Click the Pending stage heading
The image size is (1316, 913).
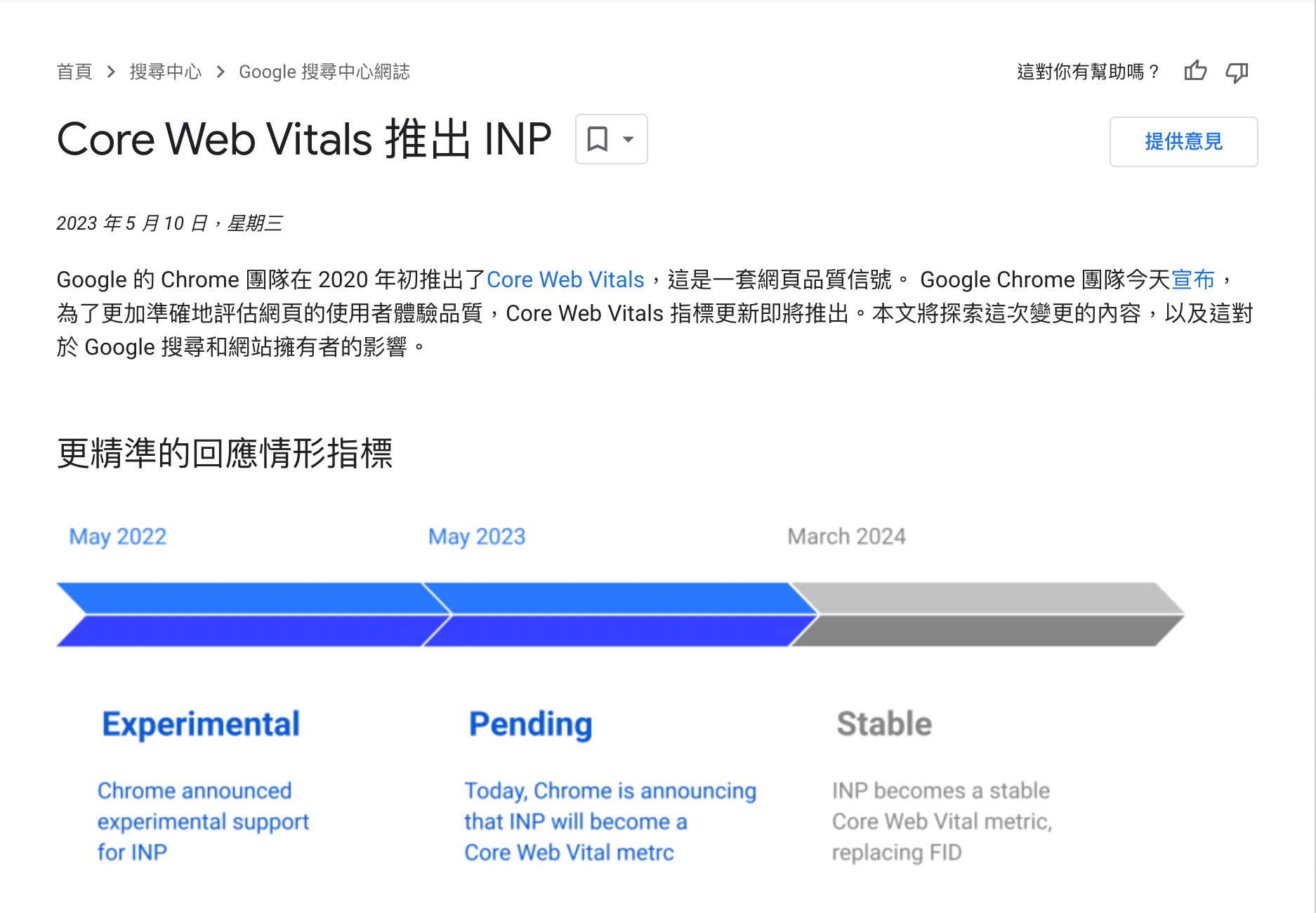click(x=530, y=724)
